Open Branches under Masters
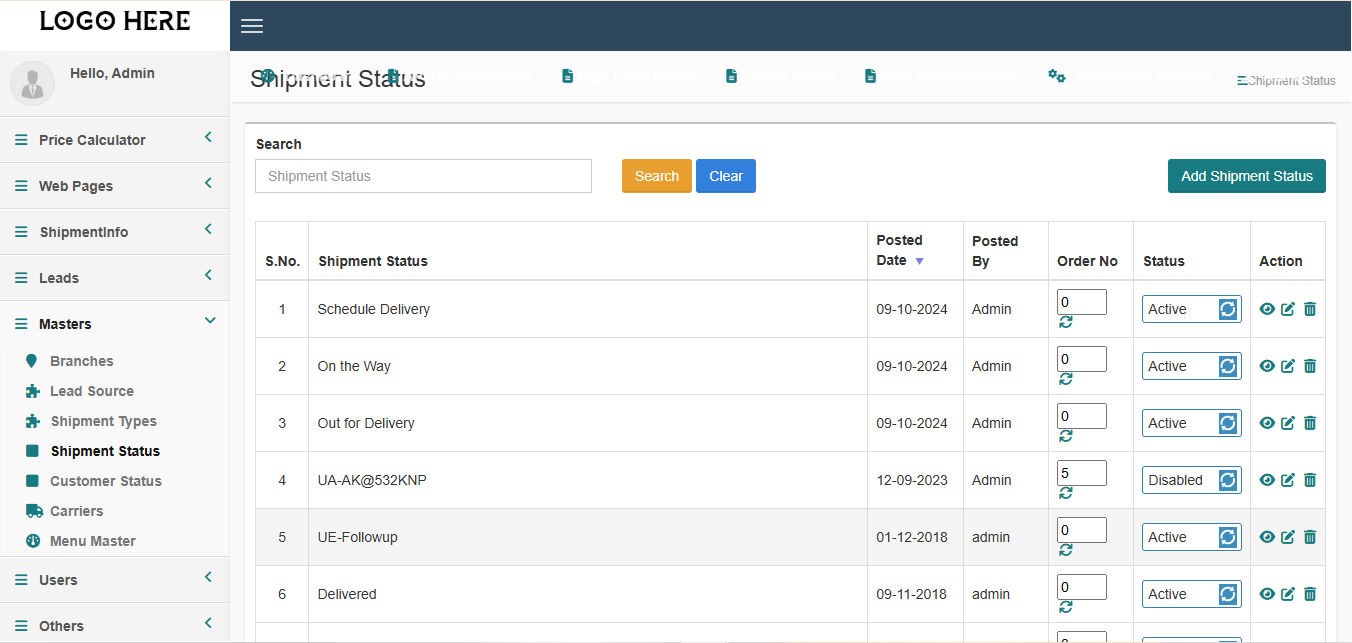Image resolution: width=1352 pixels, height=643 pixels. tap(81, 361)
